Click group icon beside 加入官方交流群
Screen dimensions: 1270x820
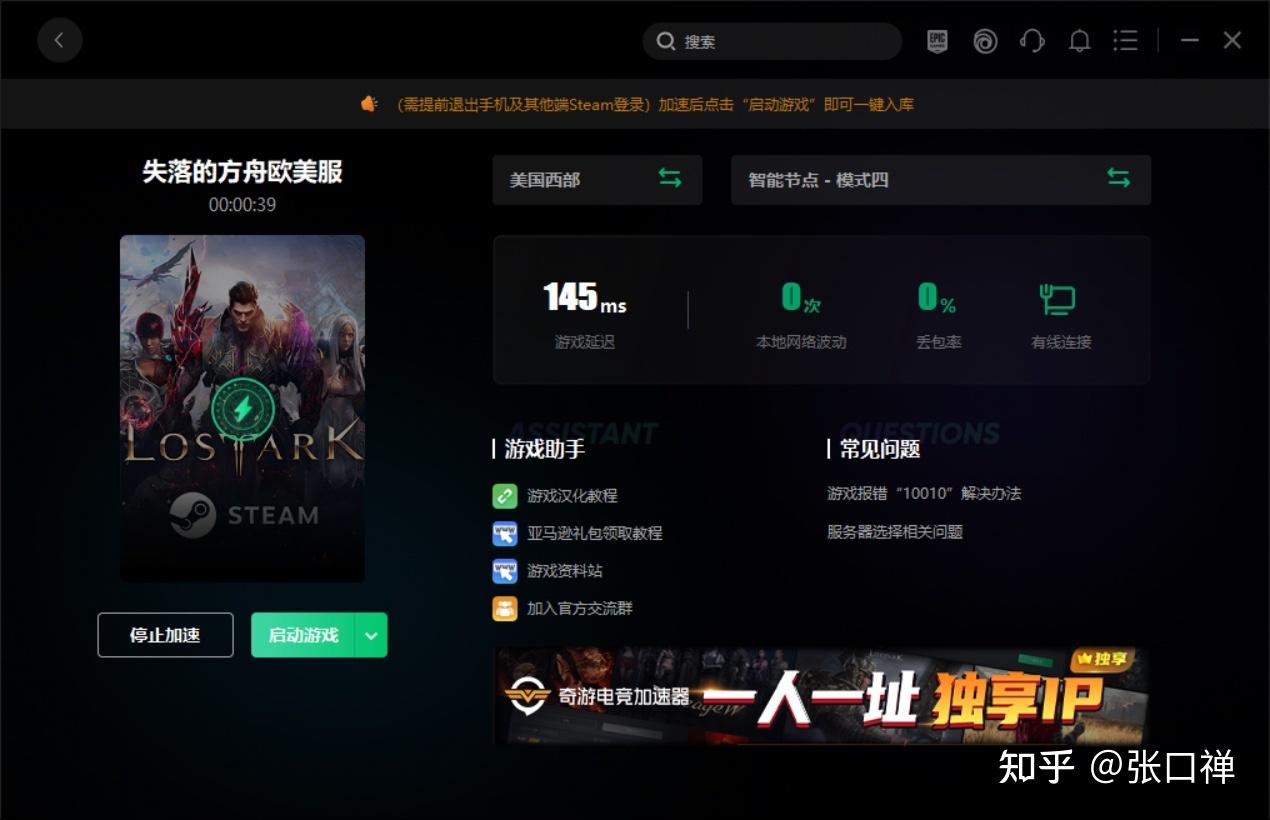click(505, 608)
